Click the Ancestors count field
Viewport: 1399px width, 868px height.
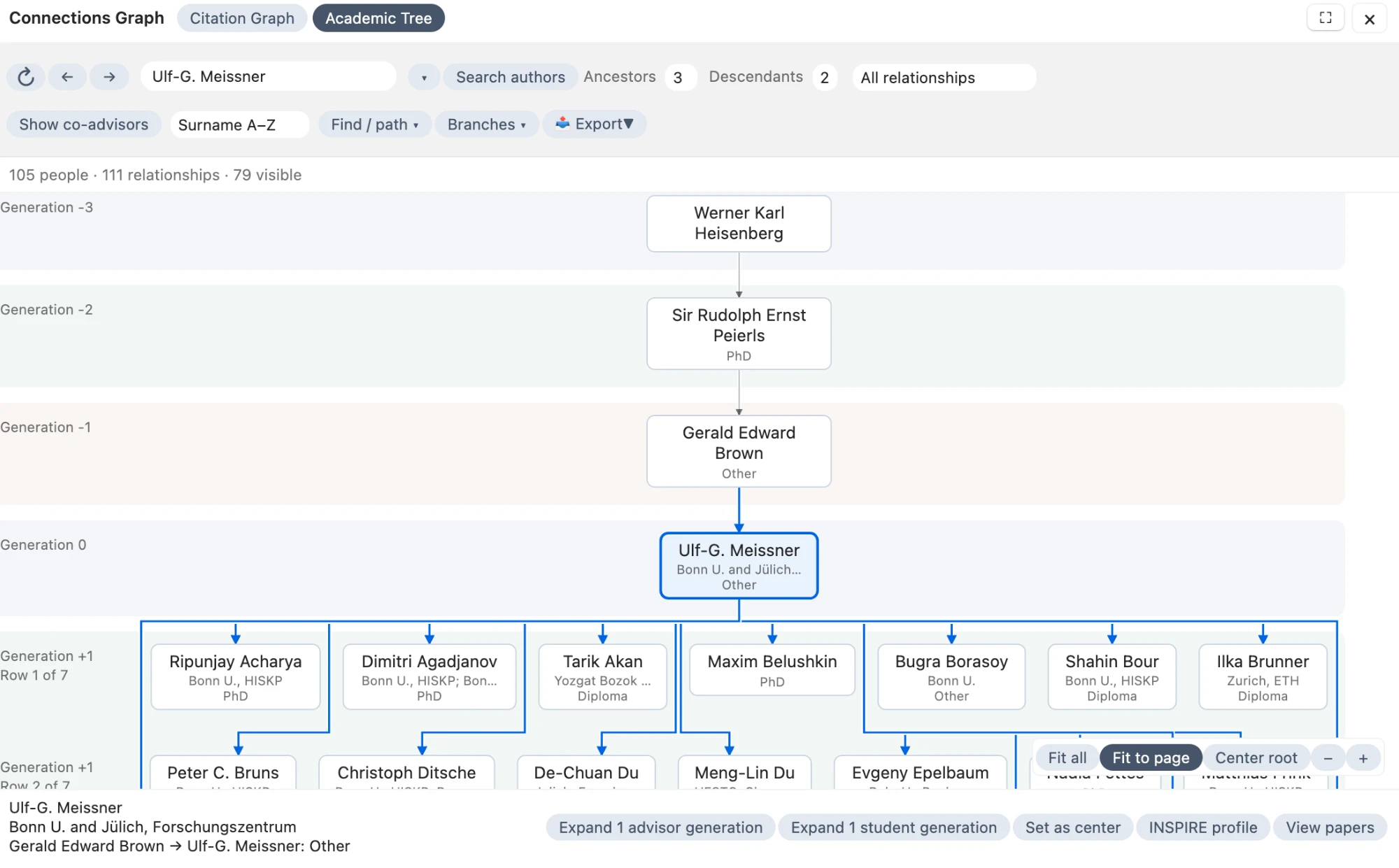pos(680,78)
